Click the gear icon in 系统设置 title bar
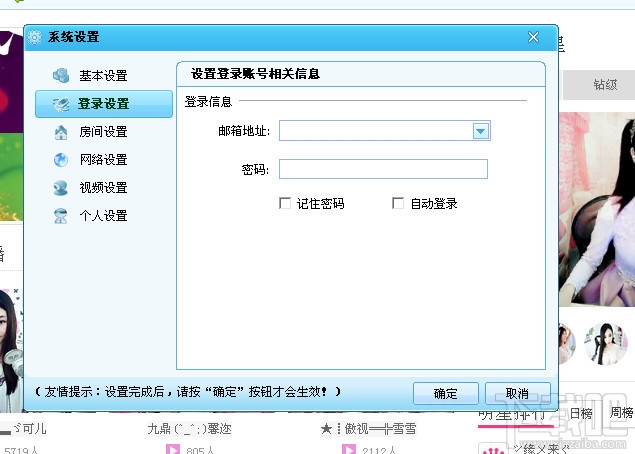 [35, 37]
